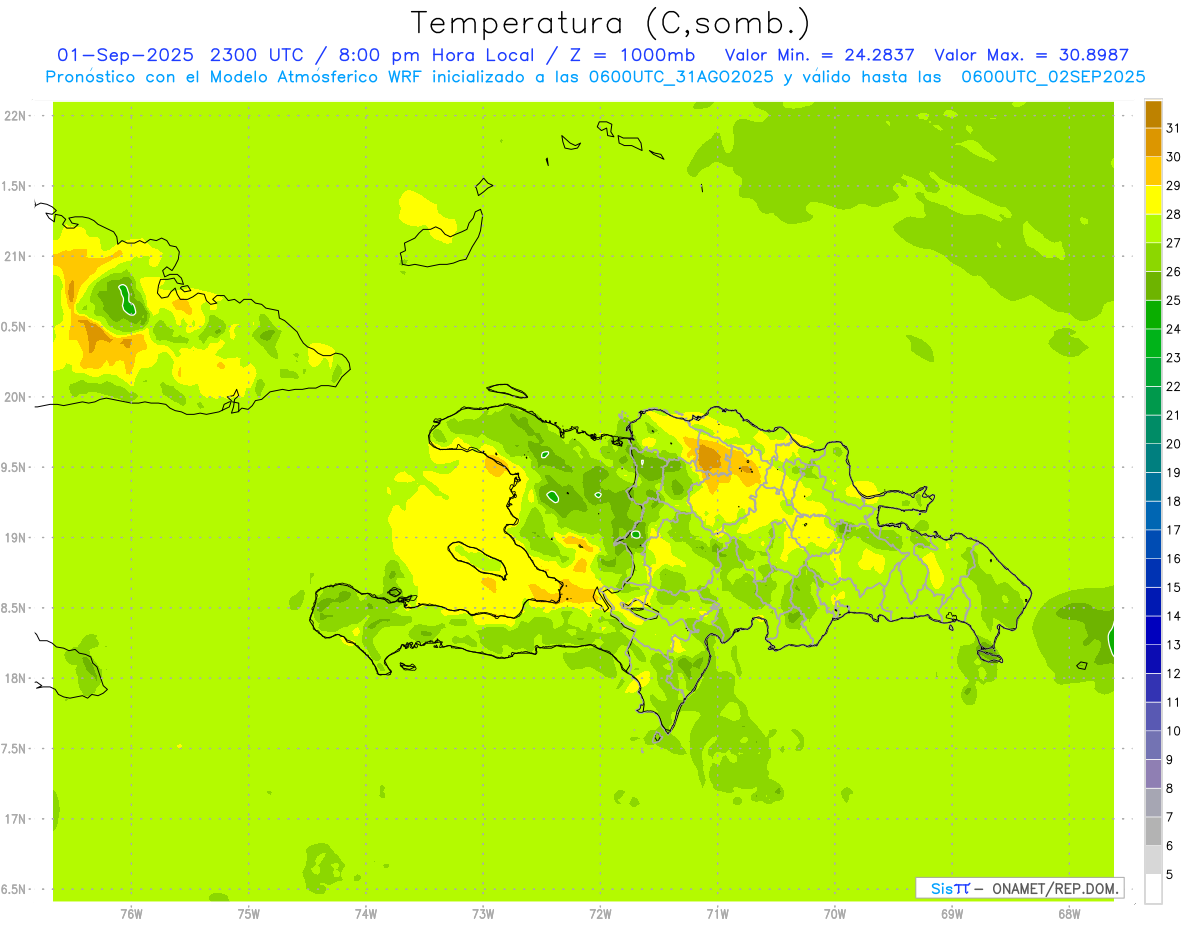Select the legend swatch between 30 and 31
The height and width of the screenshot is (927, 1200).
(1153, 142)
